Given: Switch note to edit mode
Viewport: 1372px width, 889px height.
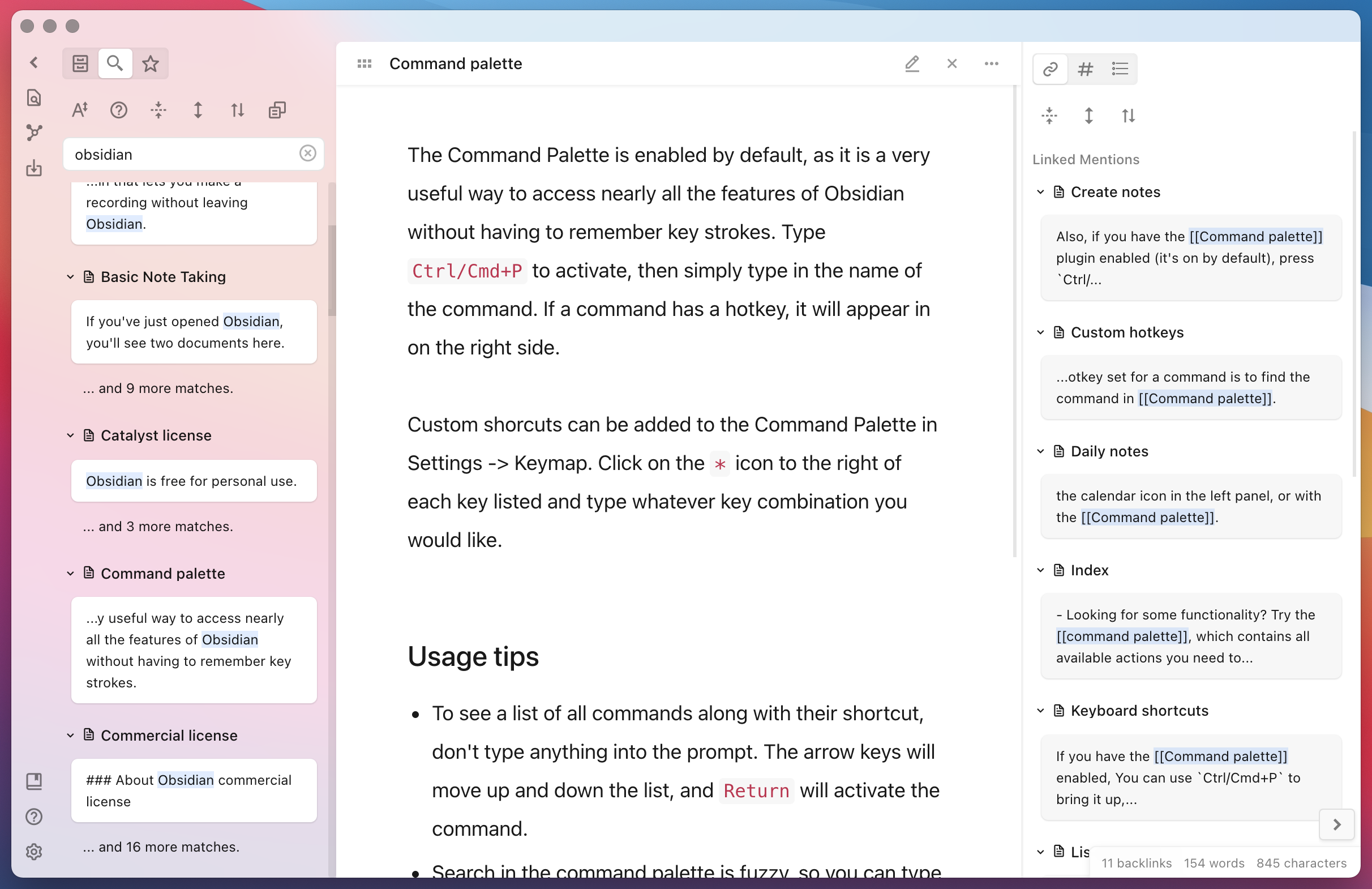Looking at the screenshot, I should point(912,63).
